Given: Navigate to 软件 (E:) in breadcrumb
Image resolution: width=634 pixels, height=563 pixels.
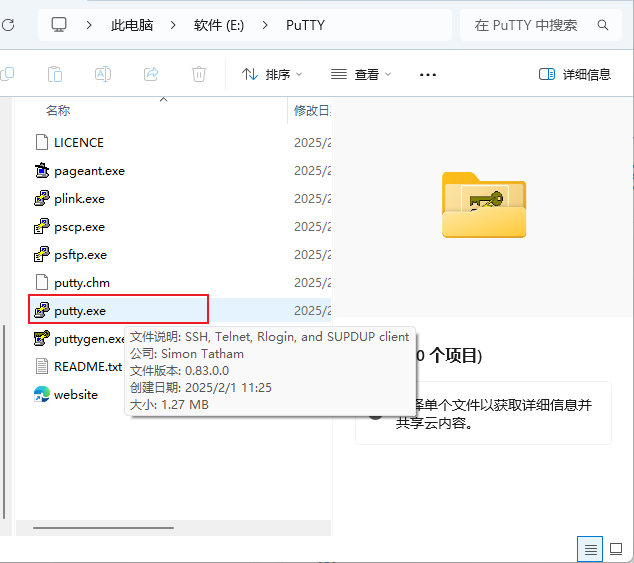Looking at the screenshot, I should pyautogui.click(x=217, y=25).
